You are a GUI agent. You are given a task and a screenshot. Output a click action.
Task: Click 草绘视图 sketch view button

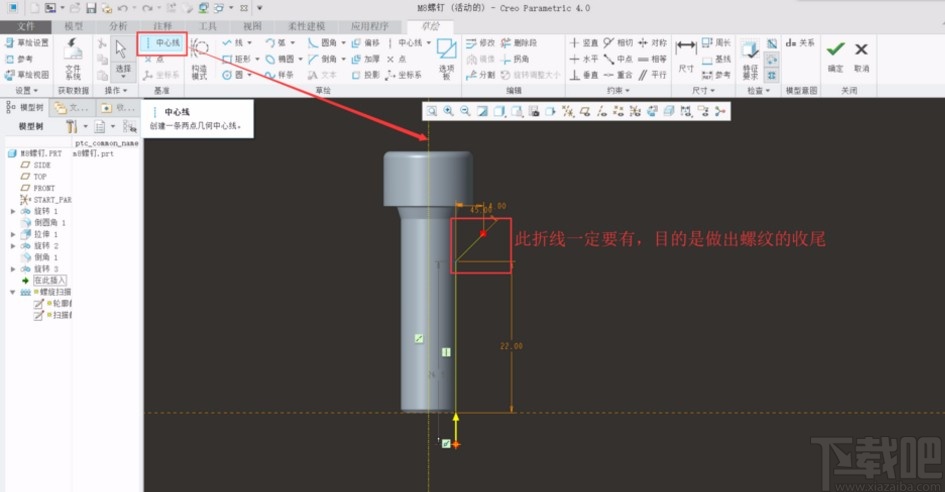point(27,75)
